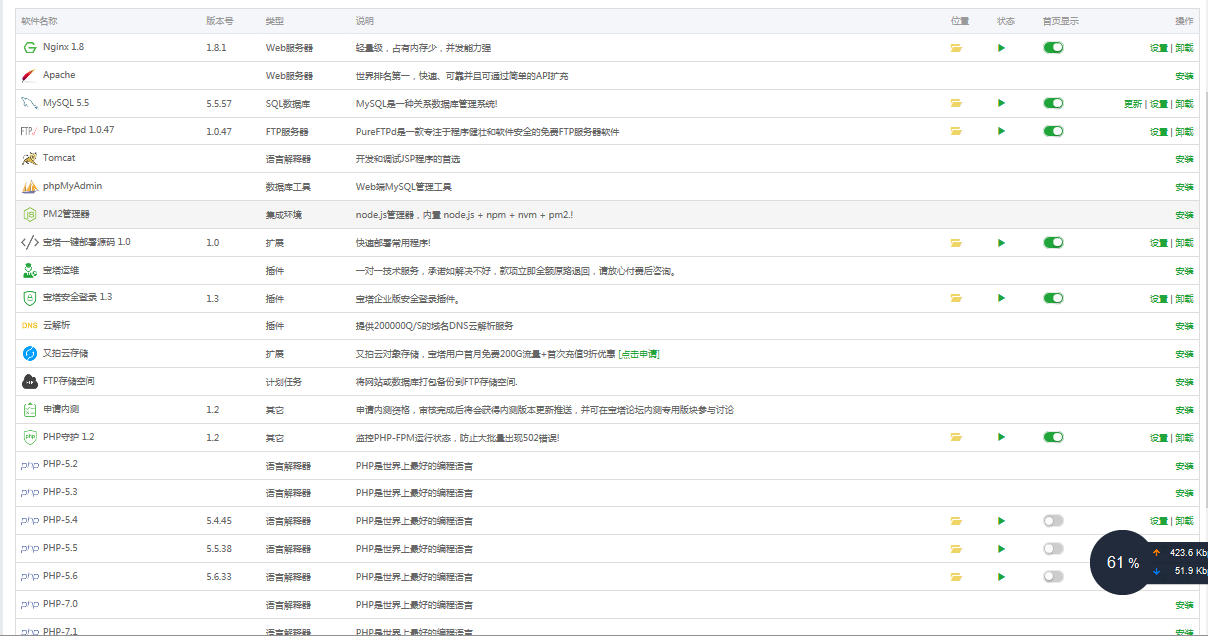This screenshot has height=636, width=1208.
Task: Click the Nginx 1.8 running status play icon
Action: click(1001, 48)
